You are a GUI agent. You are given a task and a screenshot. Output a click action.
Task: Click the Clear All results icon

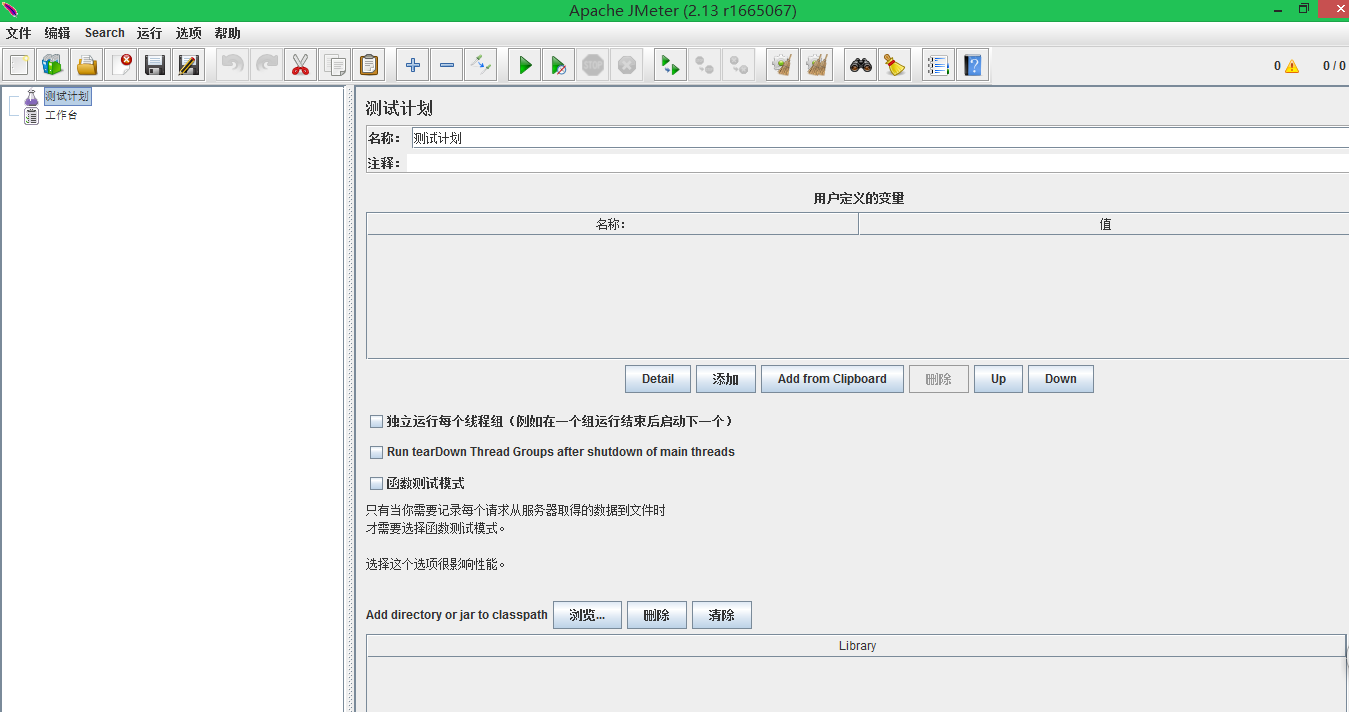817,66
